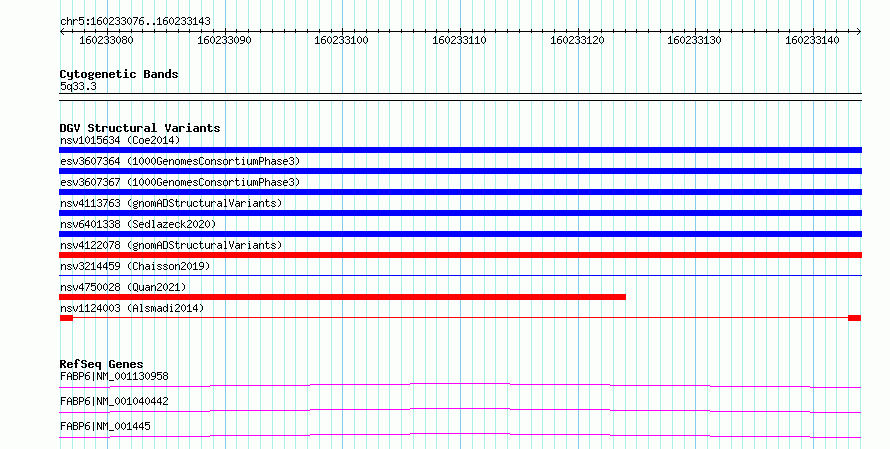Click the blue bar under nsv1015634

pos(460,150)
